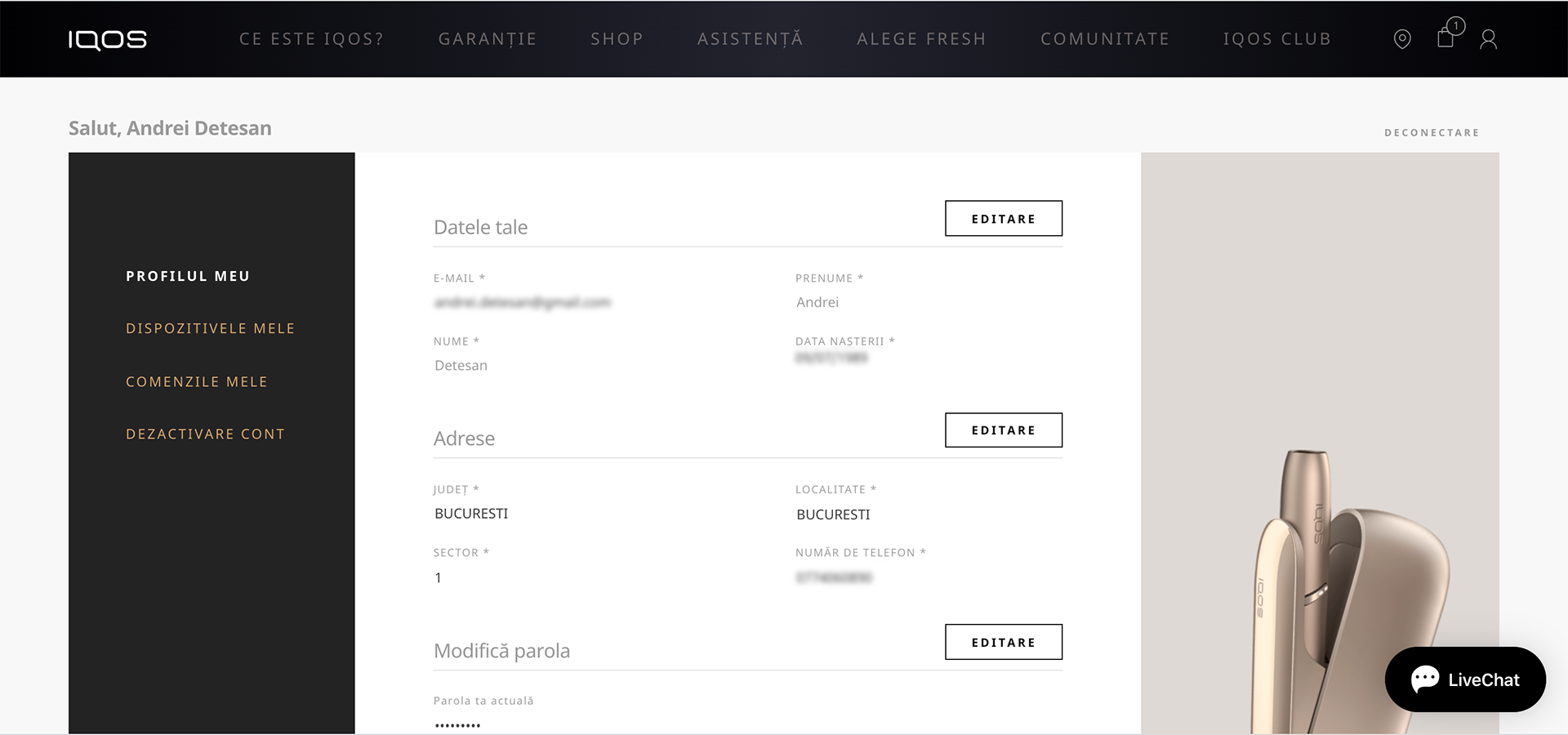The width and height of the screenshot is (1568, 735).
Task: Click the 'Salut, Andrei Detesan' greeting
Action: click(x=170, y=128)
